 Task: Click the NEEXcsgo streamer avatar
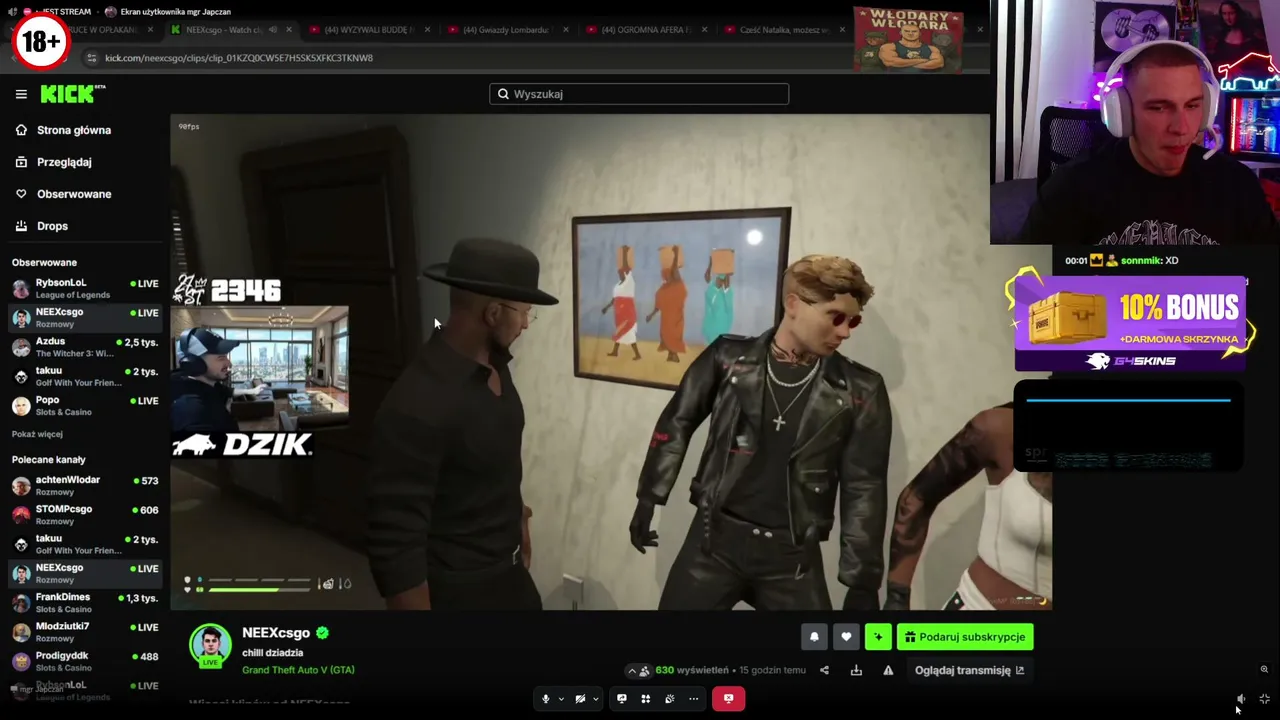click(210, 646)
